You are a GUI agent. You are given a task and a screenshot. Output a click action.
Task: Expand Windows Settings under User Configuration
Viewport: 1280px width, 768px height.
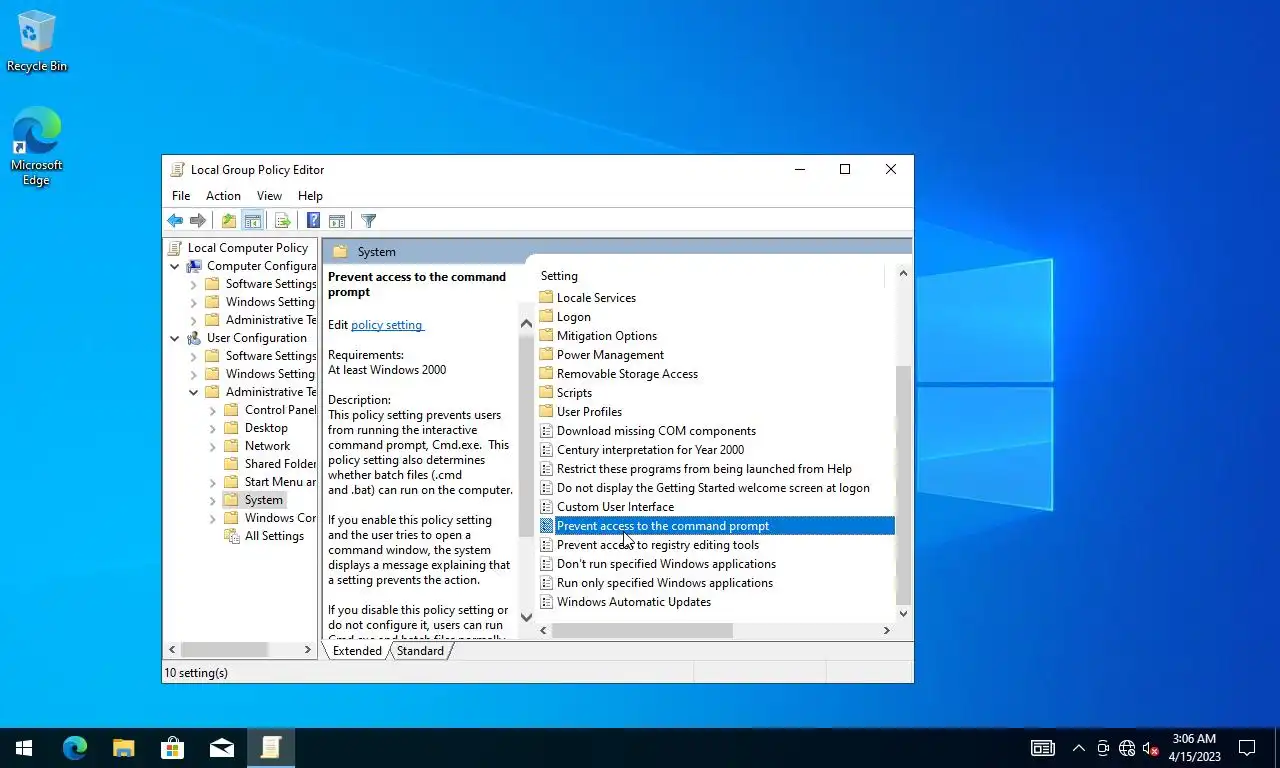(193, 374)
